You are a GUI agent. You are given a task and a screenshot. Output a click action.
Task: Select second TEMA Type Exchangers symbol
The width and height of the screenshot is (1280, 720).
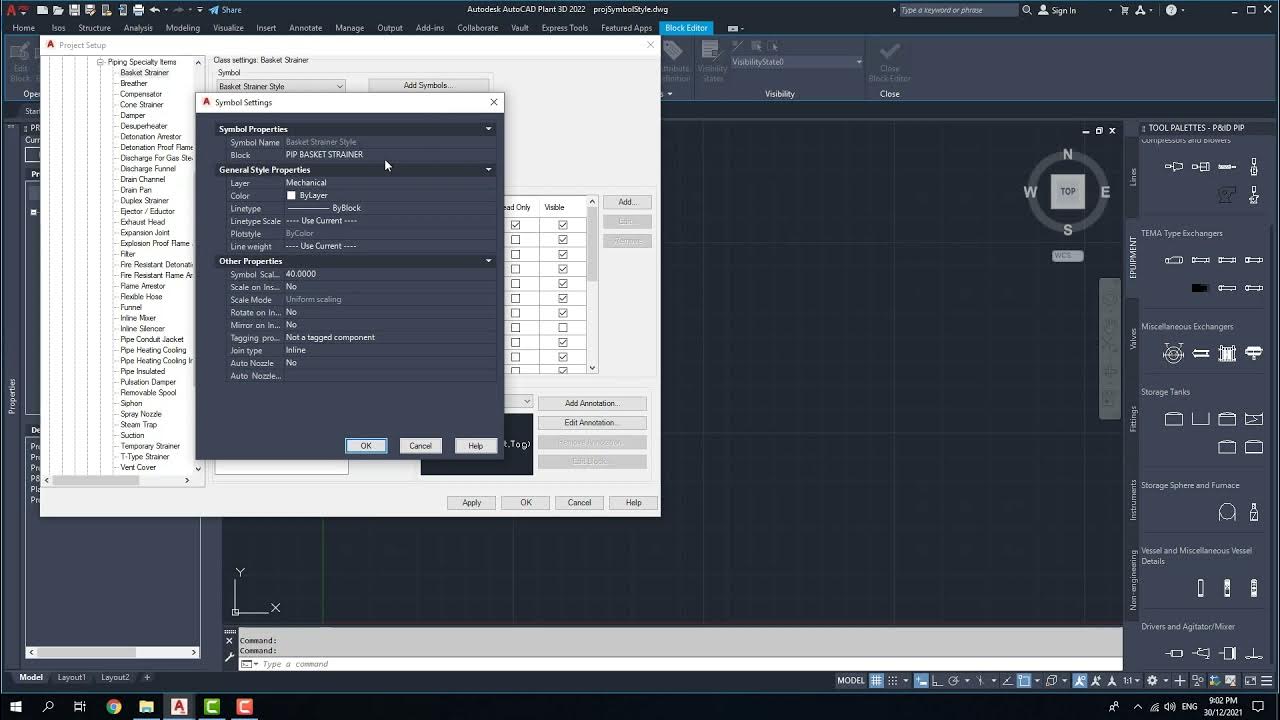point(1201,260)
